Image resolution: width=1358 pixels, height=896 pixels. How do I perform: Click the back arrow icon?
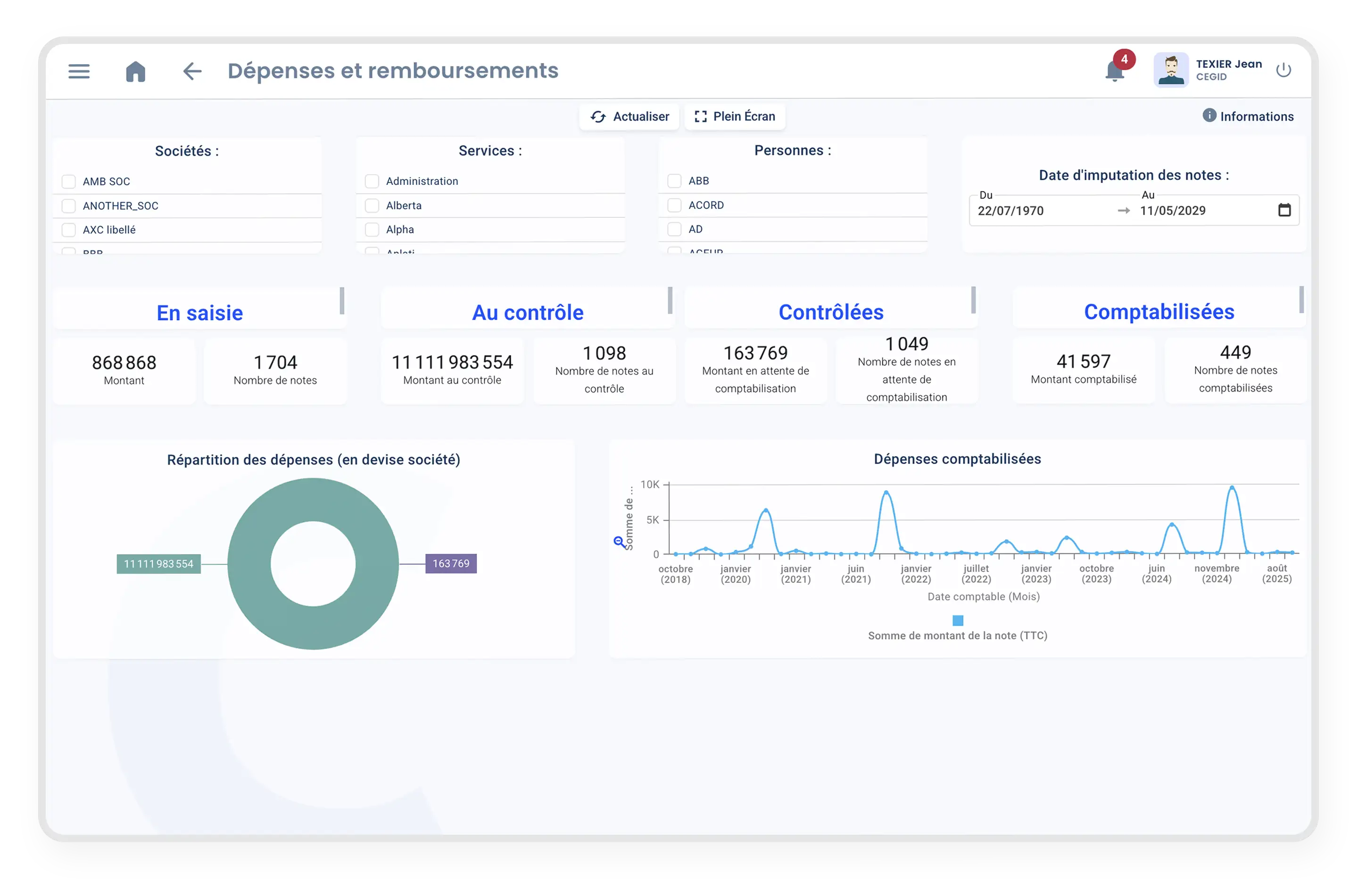click(x=192, y=71)
